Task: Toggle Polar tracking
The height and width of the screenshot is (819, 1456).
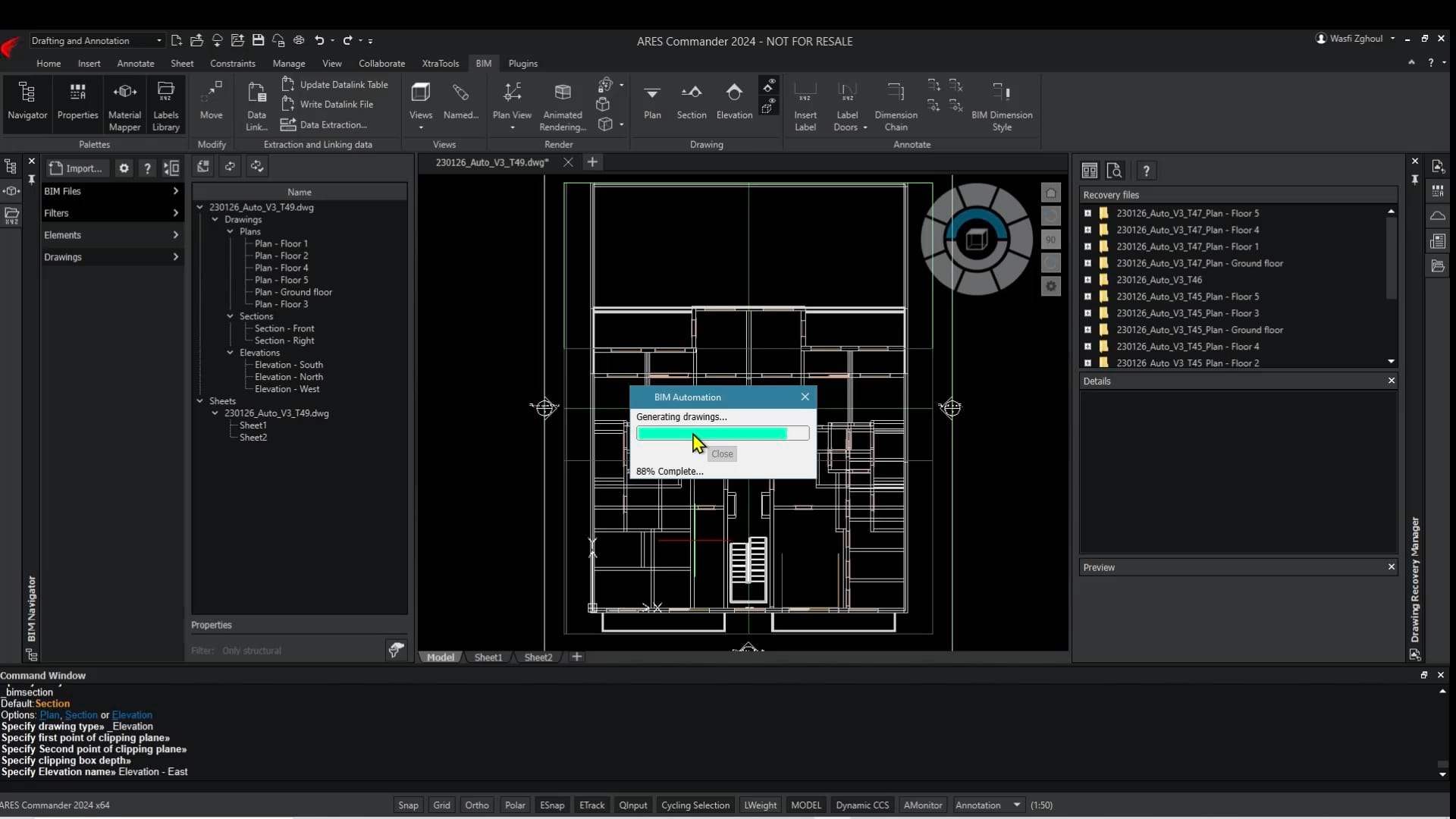Action: click(515, 805)
